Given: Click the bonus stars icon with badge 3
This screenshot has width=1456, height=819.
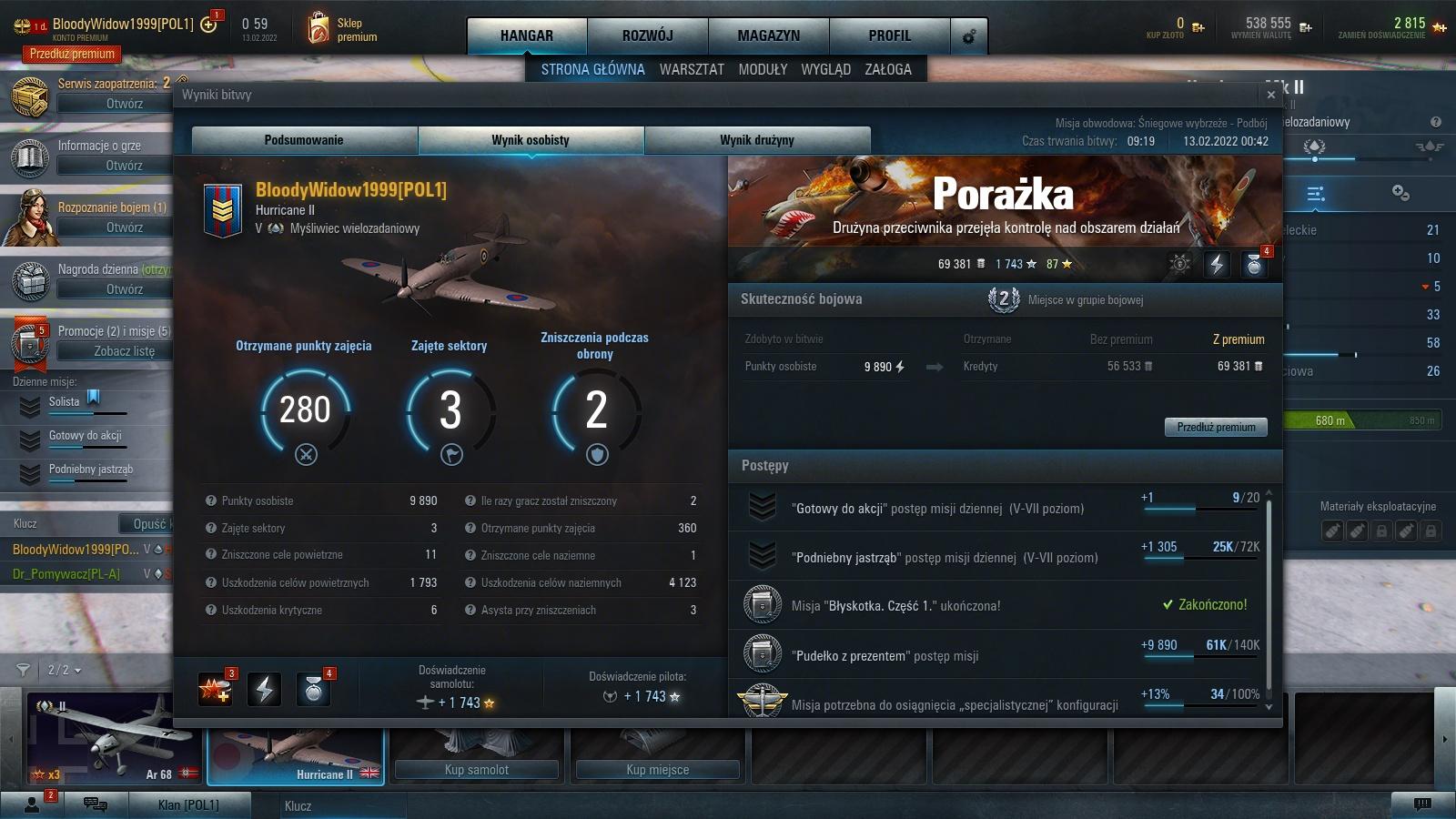Looking at the screenshot, I should click(216, 690).
